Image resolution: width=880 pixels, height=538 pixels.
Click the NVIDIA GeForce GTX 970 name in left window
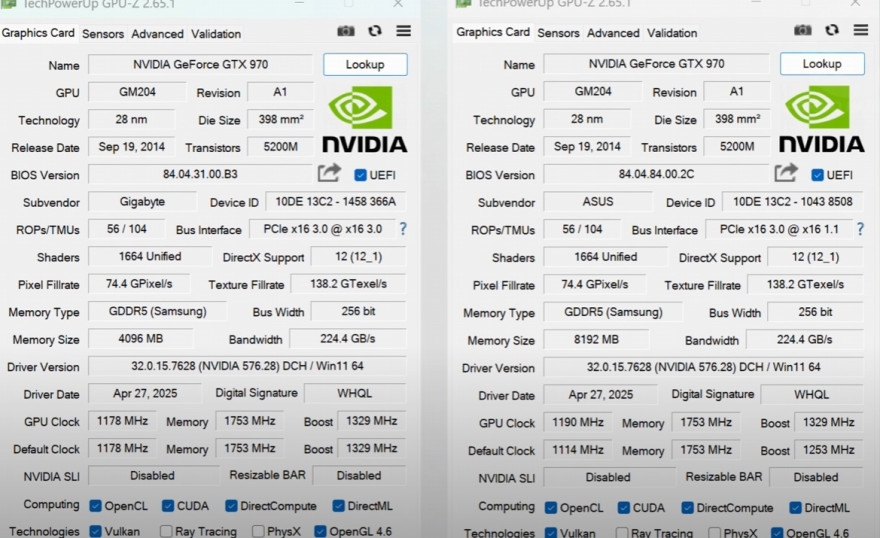coord(200,65)
